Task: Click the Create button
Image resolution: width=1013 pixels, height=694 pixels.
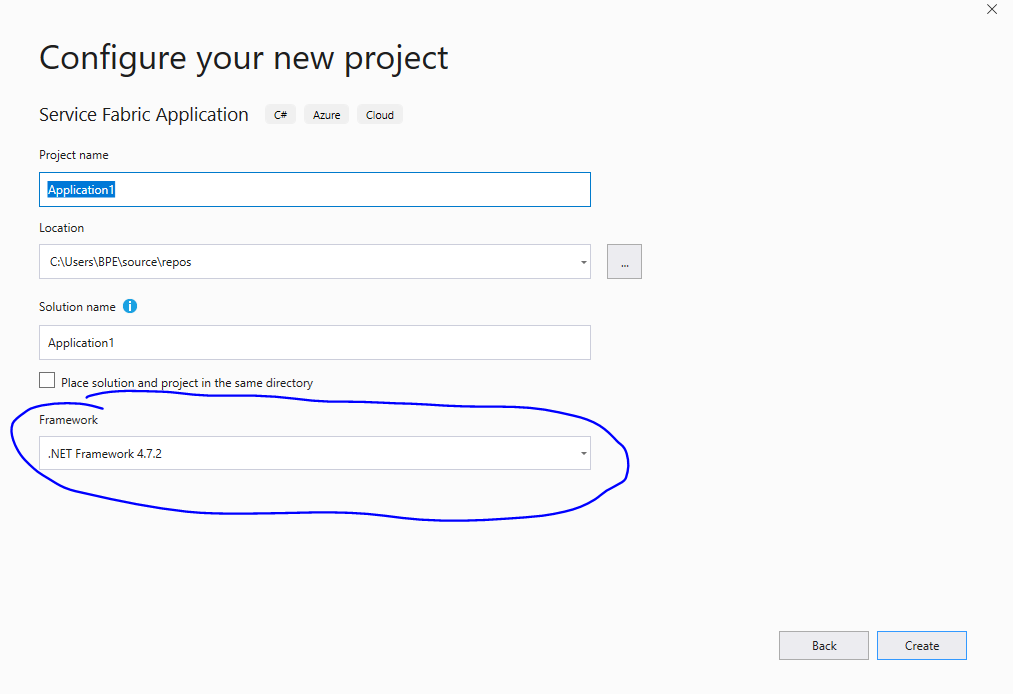Action: coord(921,645)
